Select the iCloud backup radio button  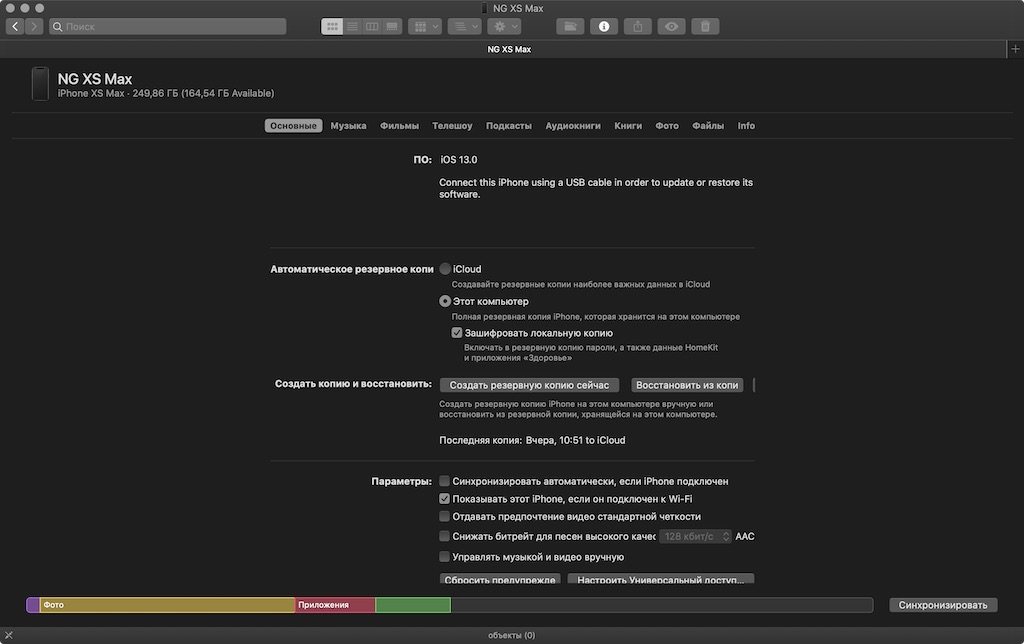click(445, 269)
